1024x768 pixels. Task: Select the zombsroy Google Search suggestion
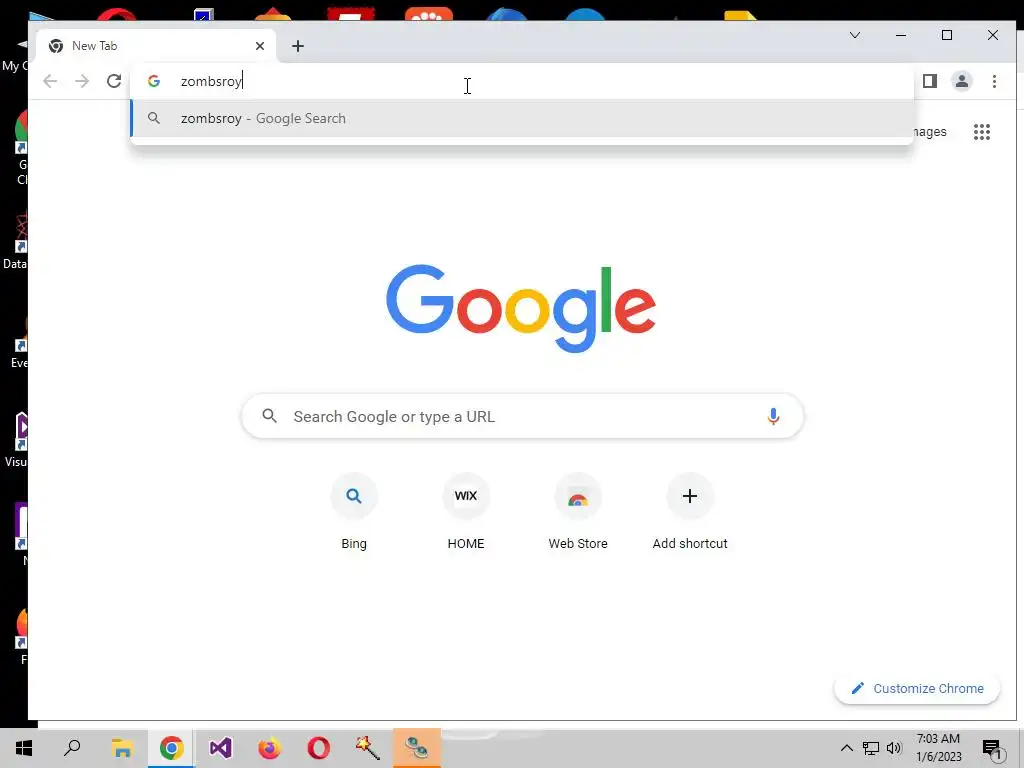[x=522, y=118]
